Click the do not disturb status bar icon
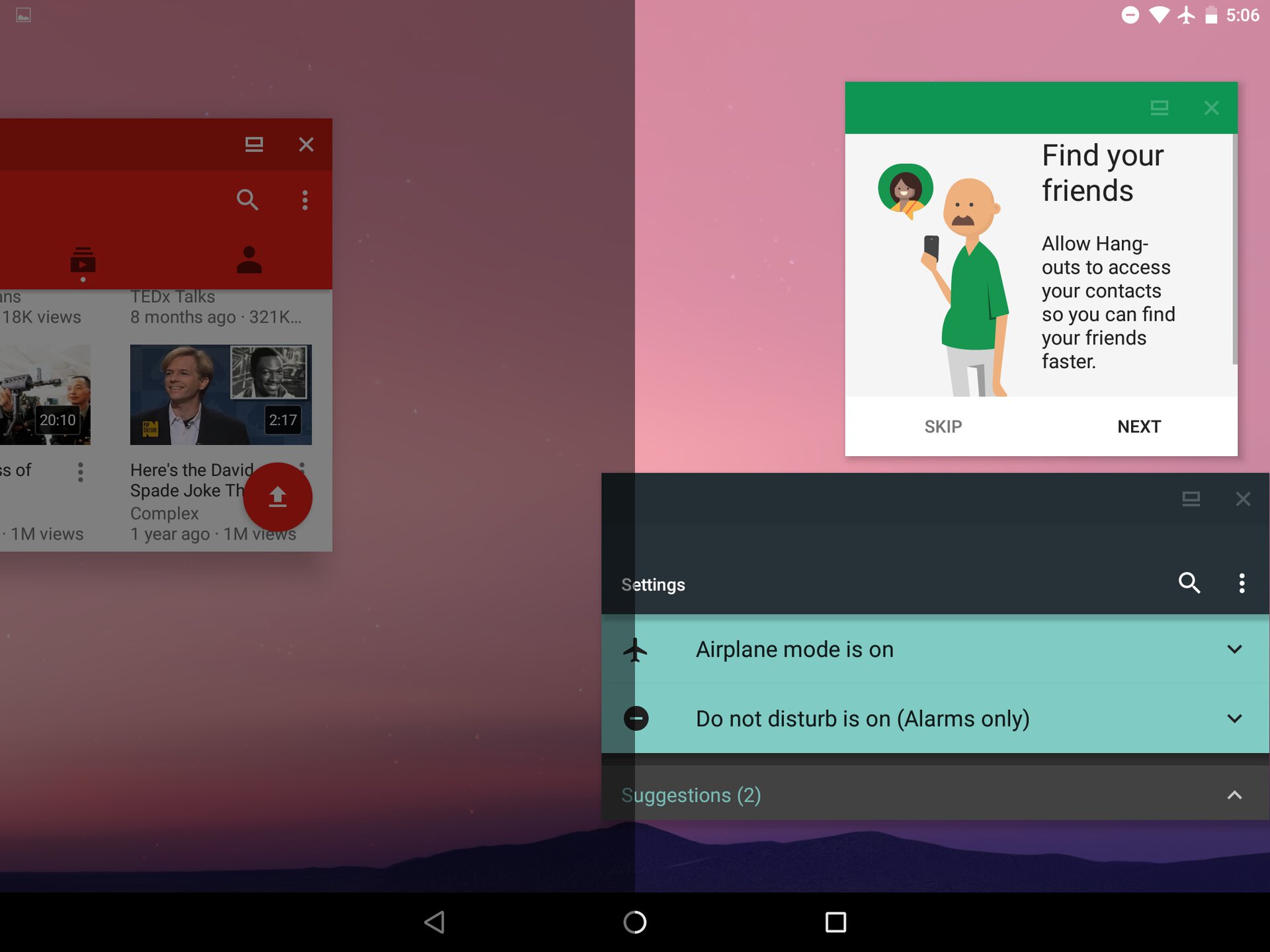 [x=1126, y=15]
